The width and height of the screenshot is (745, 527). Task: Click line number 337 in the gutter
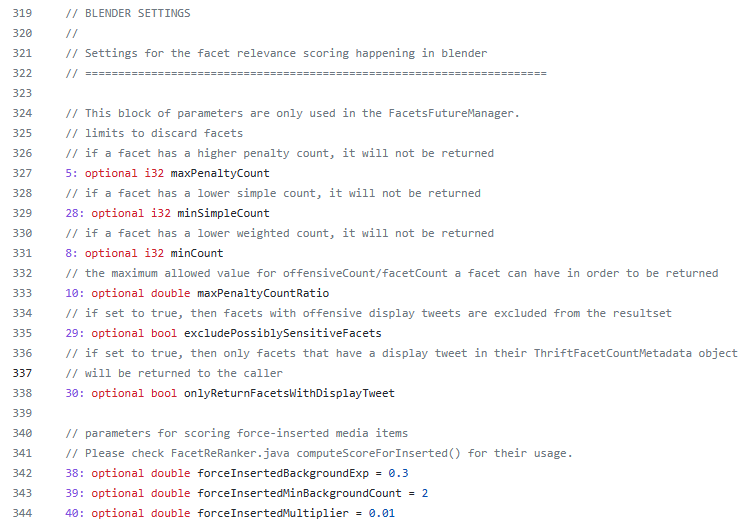pos(22,373)
